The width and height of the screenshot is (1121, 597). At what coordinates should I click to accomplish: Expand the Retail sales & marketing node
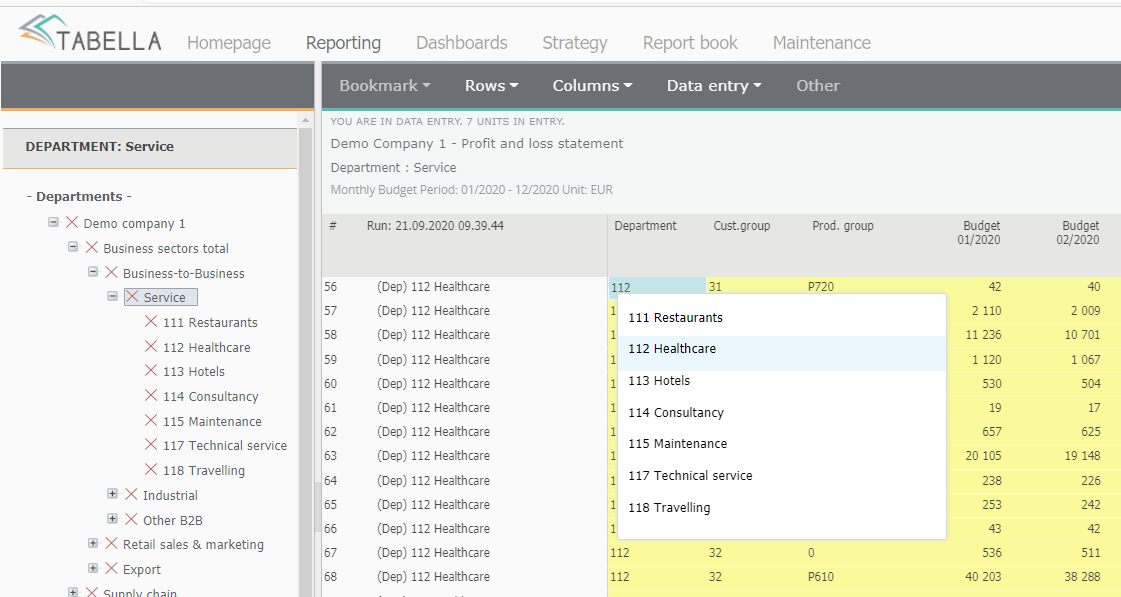click(x=93, y=543)
